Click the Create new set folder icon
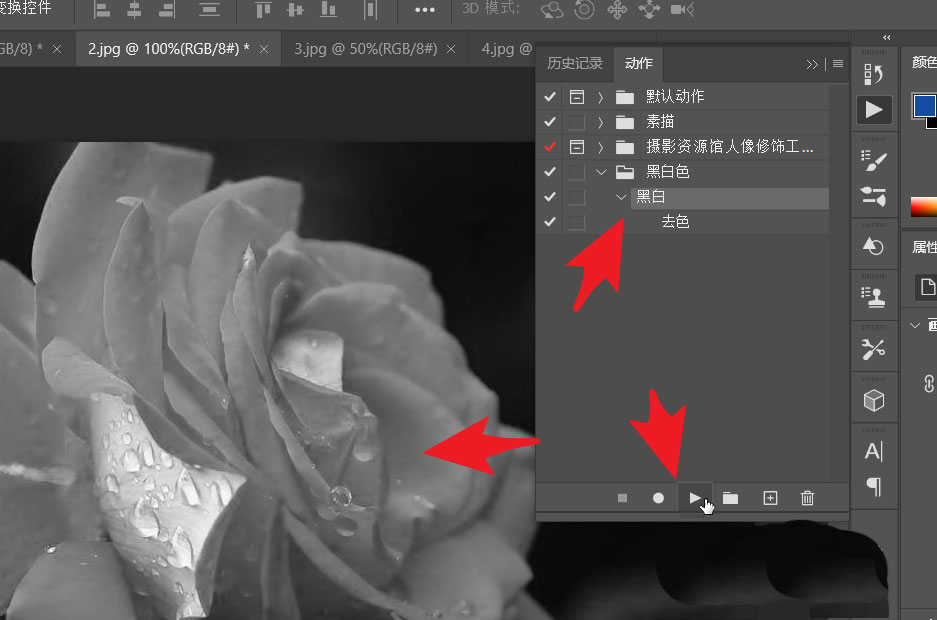The width and height of the screenshot is (937, 620). 731,497
